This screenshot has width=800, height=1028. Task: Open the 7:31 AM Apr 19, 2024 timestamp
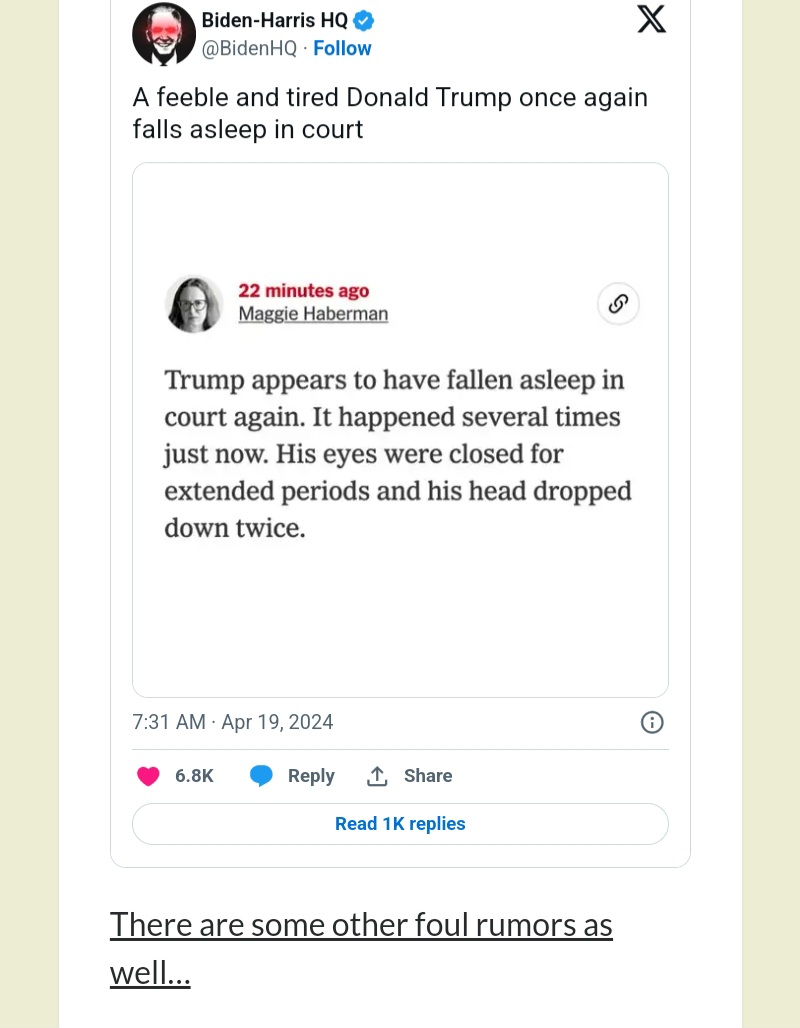point(233,722)
